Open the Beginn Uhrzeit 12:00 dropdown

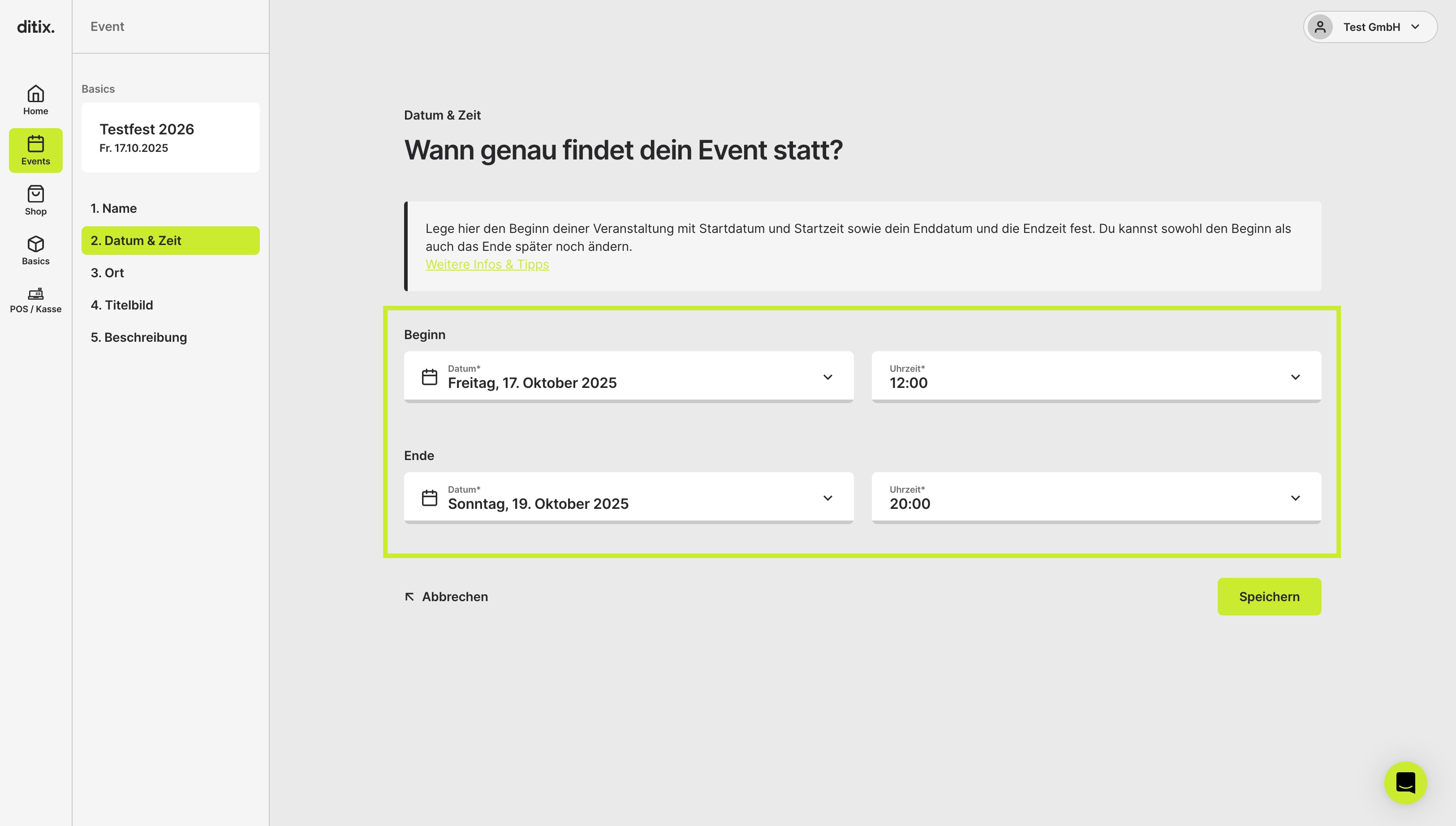(x=1096, y=377)
